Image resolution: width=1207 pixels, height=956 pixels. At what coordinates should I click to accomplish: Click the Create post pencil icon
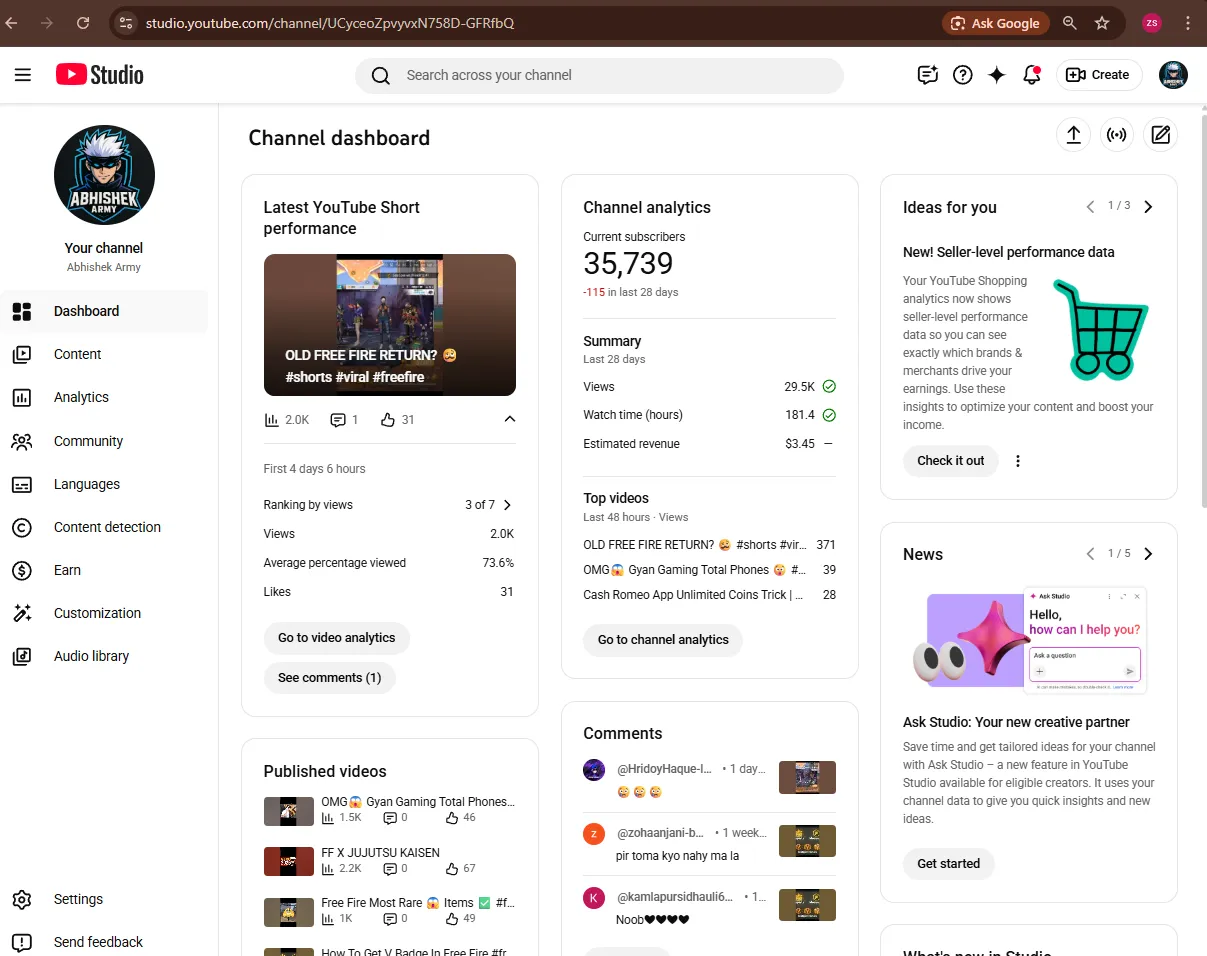1161,135
